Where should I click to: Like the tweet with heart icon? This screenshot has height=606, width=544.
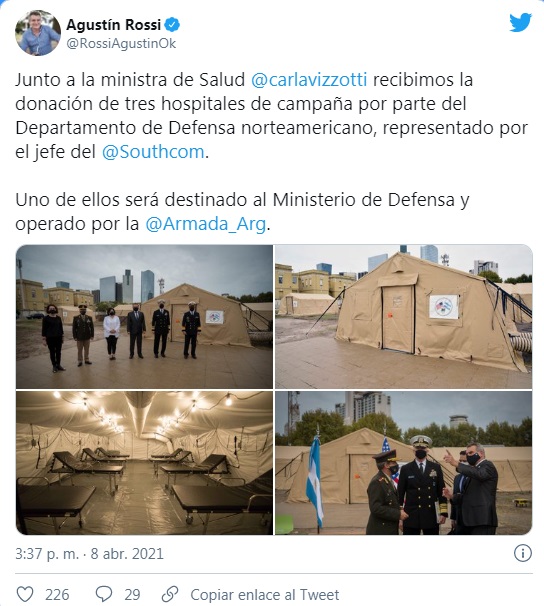(25, 594)
